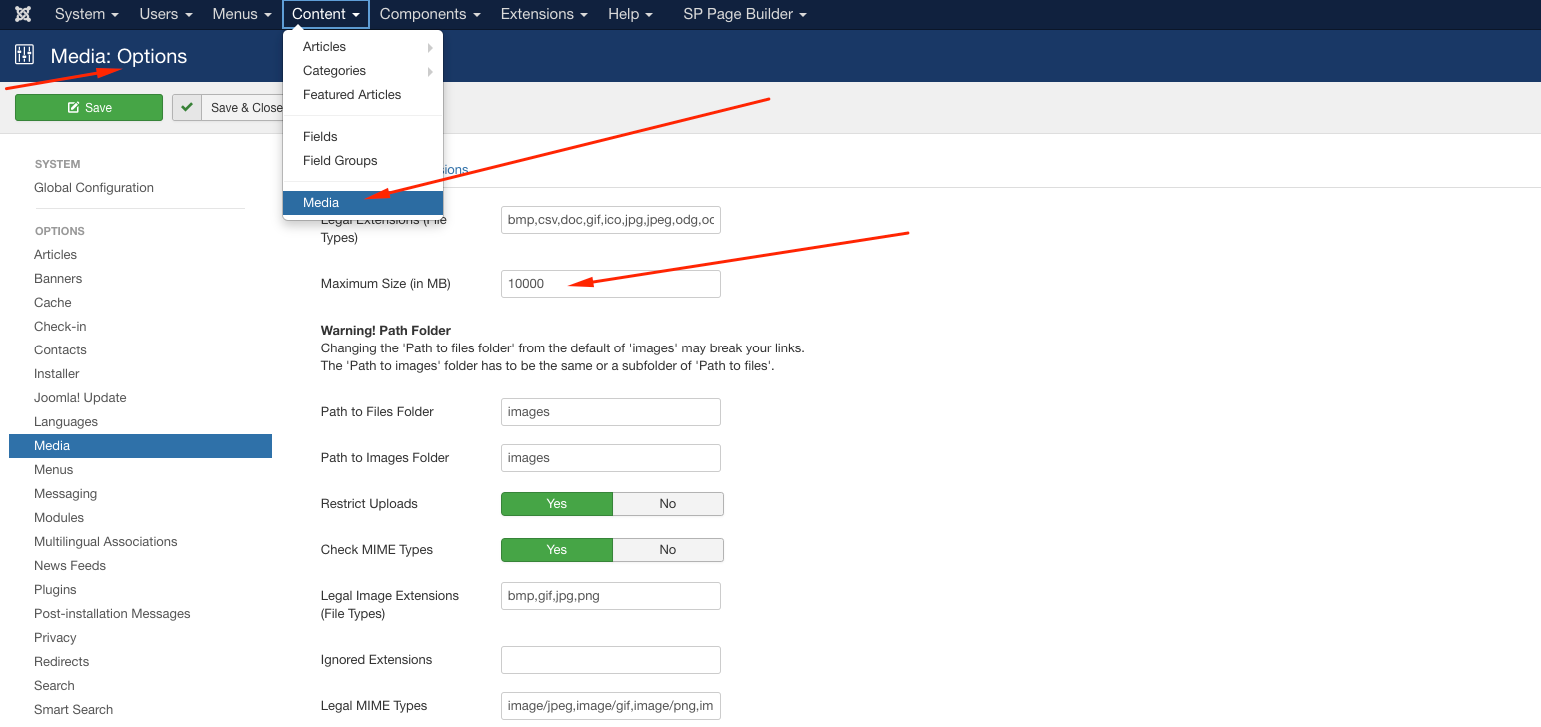Screen dimensions: 1541x727
Task: Choose Field Groups from Content menu
Action: click(x=340, y=161)
